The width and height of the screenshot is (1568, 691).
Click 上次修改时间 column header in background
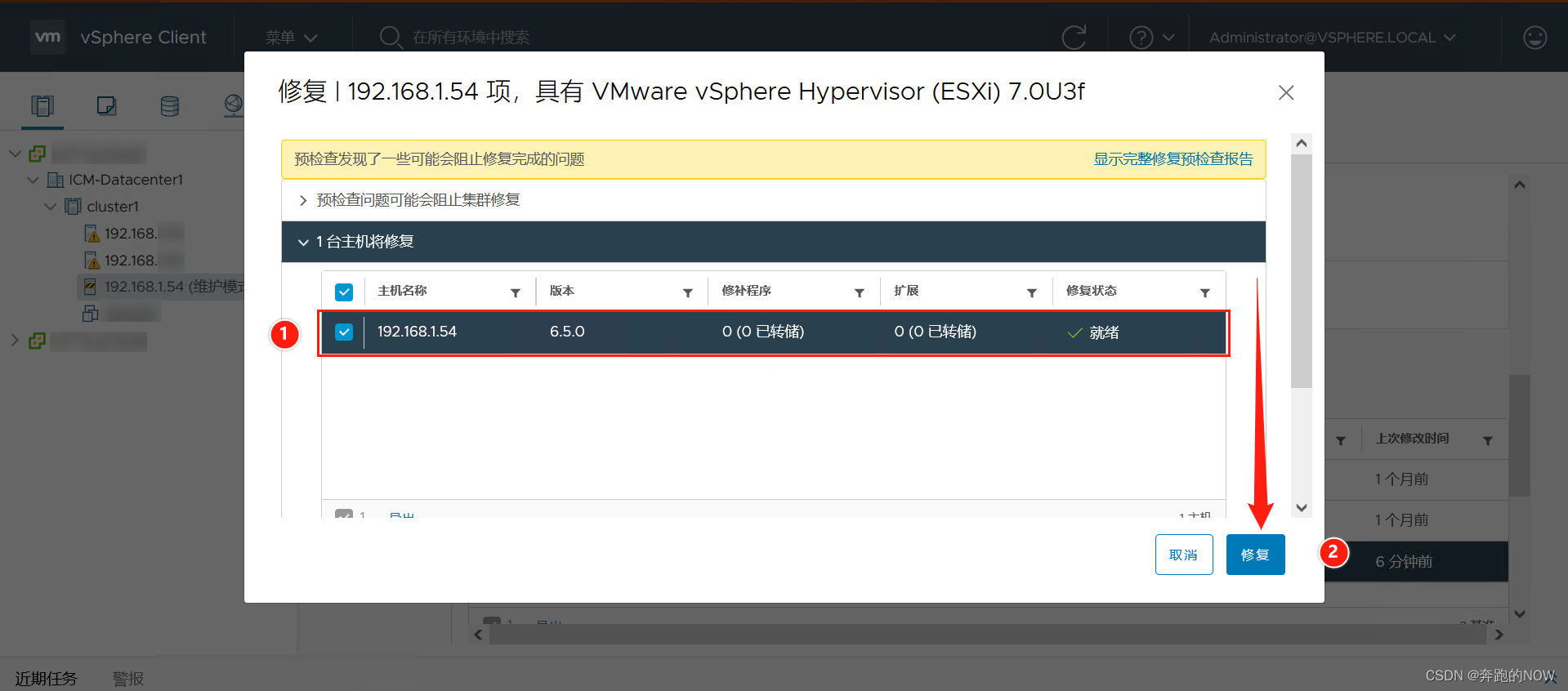[1413, 439]
